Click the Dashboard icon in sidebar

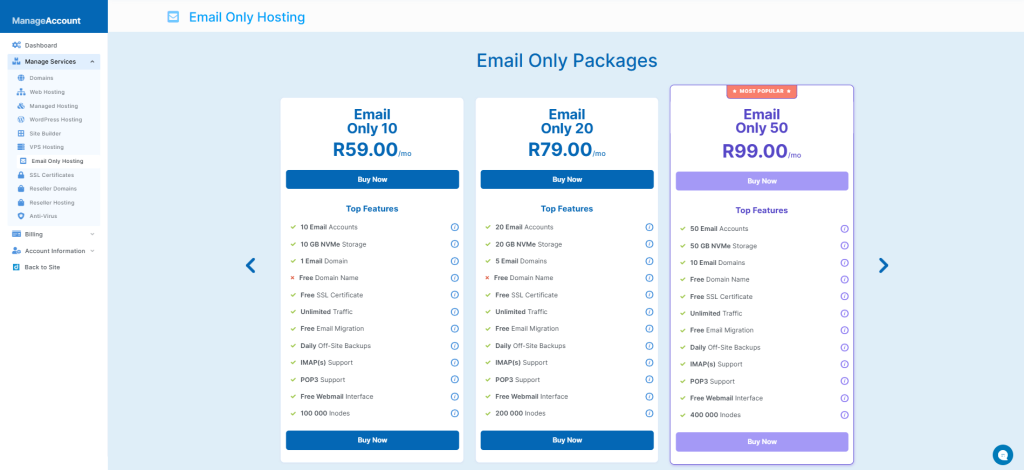[17, 45]
